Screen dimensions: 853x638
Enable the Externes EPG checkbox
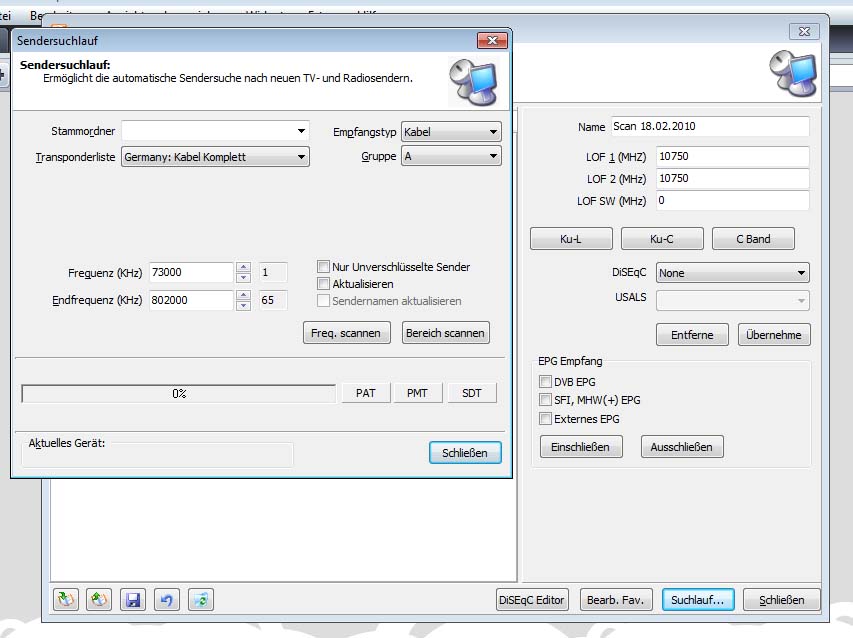[545, 418]
